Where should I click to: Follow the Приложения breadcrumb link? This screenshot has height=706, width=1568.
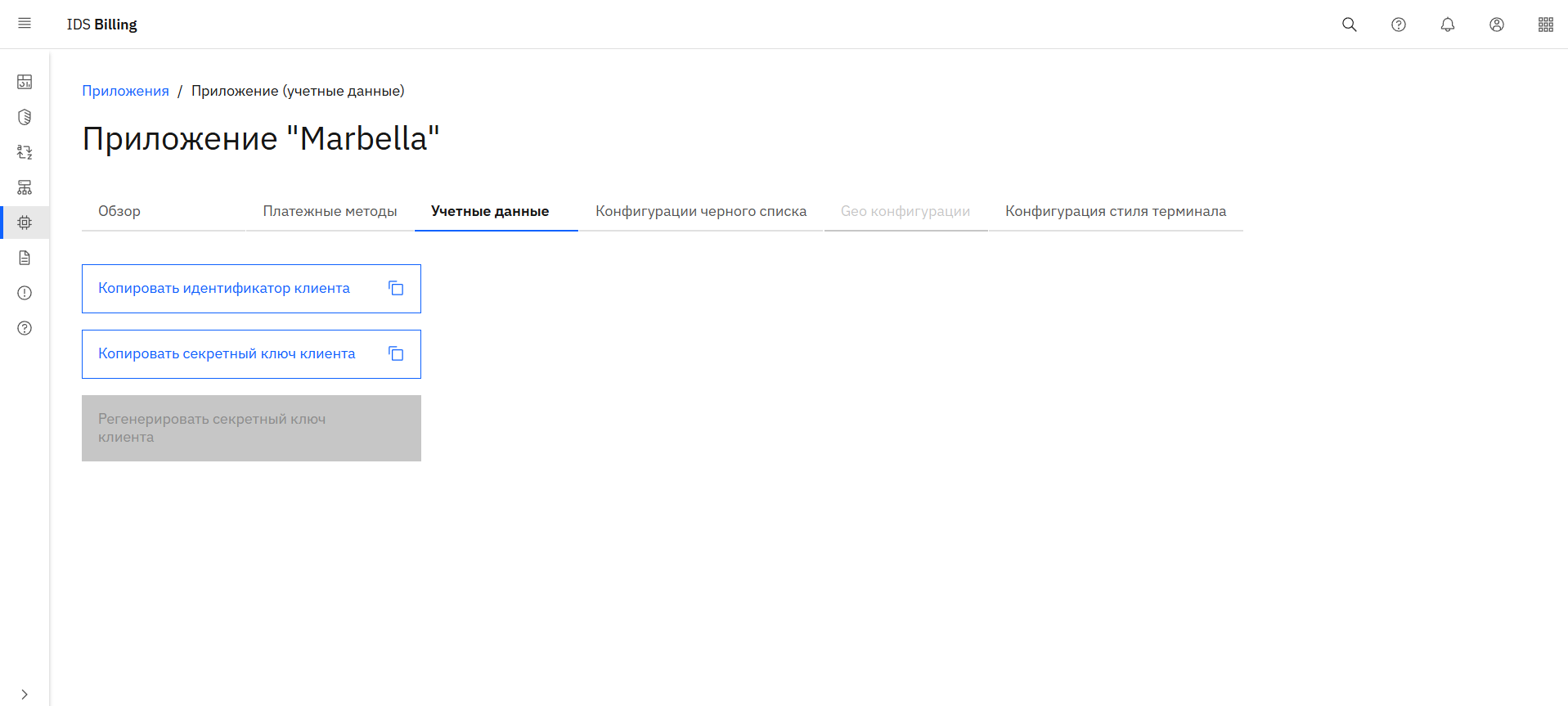coord(125,91)
